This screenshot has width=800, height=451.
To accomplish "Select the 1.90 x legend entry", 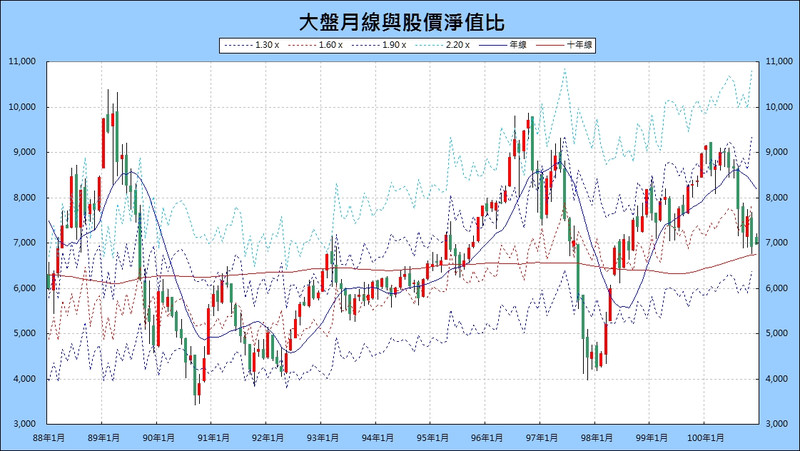I will [379, 45].
